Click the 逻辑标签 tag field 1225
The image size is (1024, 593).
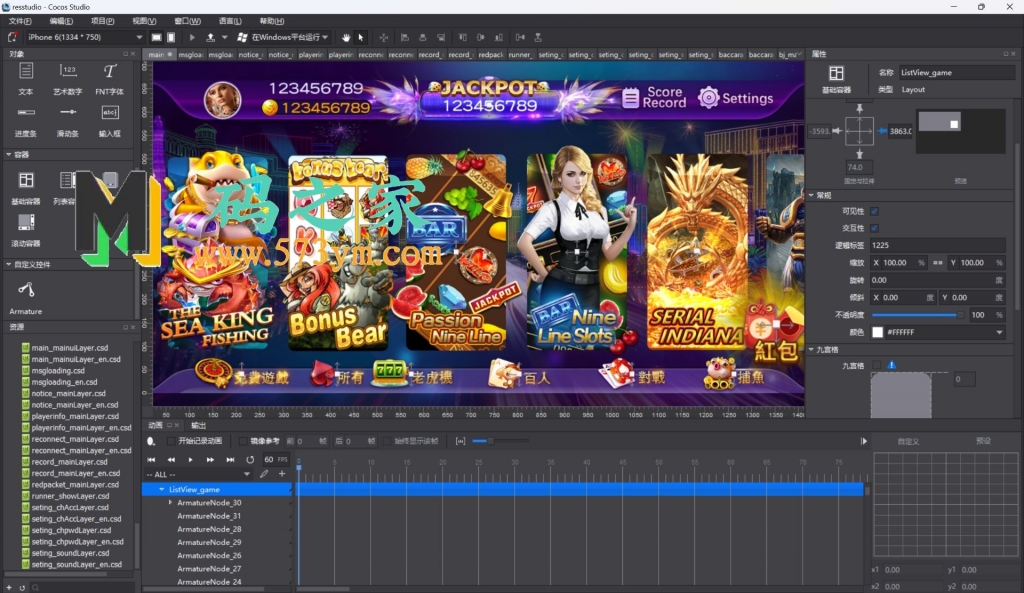[937, 245]
